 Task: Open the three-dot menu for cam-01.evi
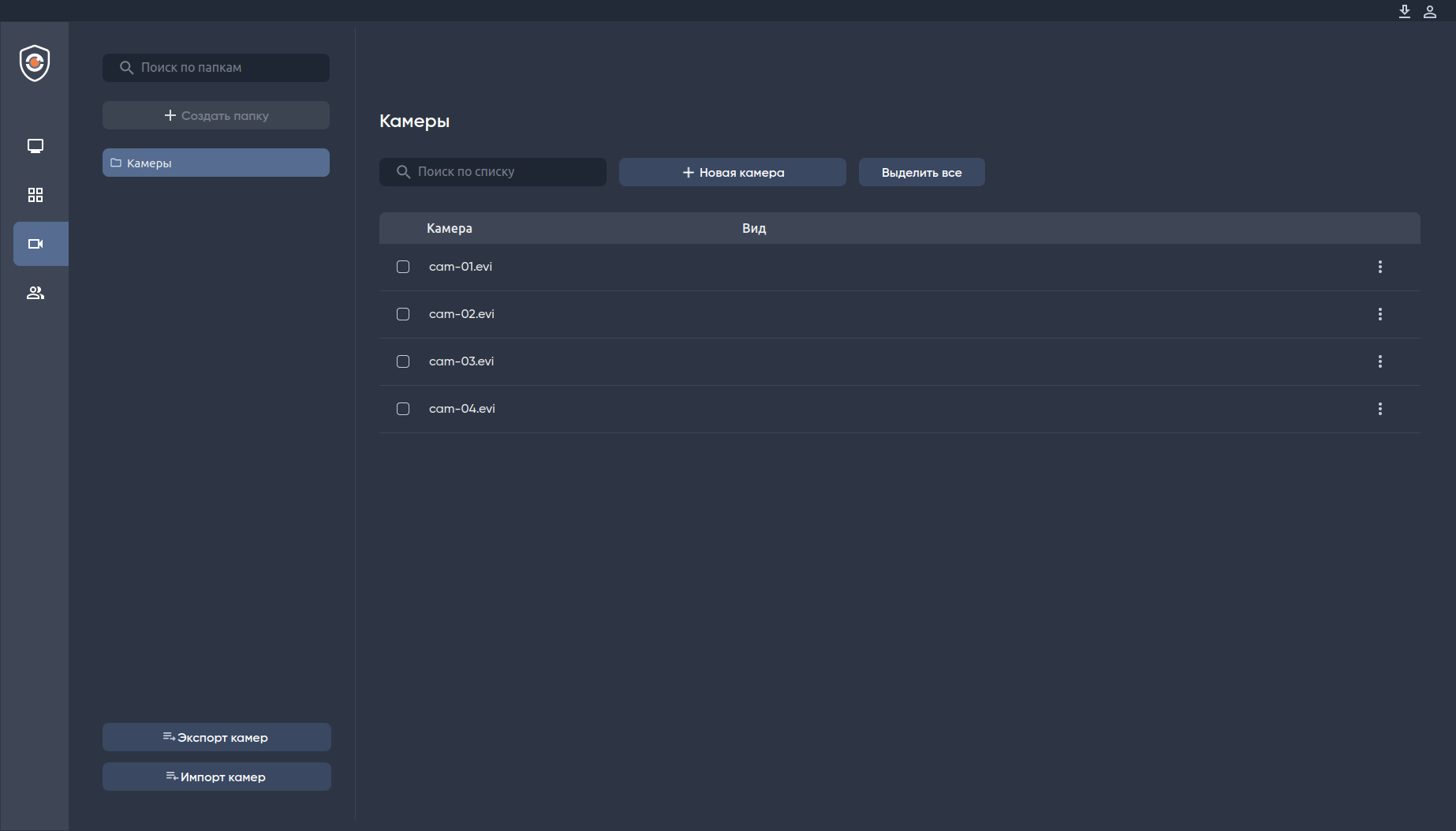click(x=1380, y=267)
